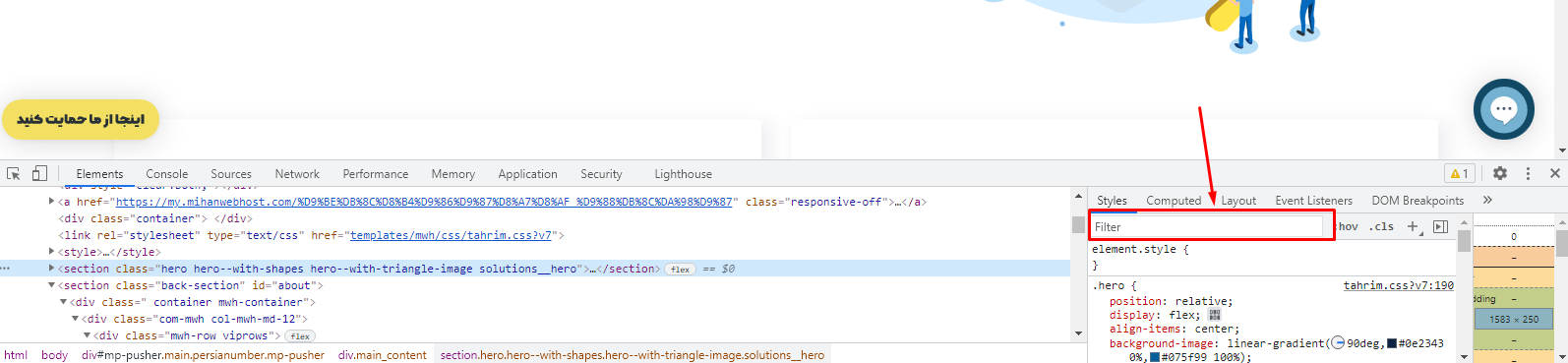Click the Elements tree scrollbar thumb
This screenshot has height=363, width=1568.
click(1078, 224)
